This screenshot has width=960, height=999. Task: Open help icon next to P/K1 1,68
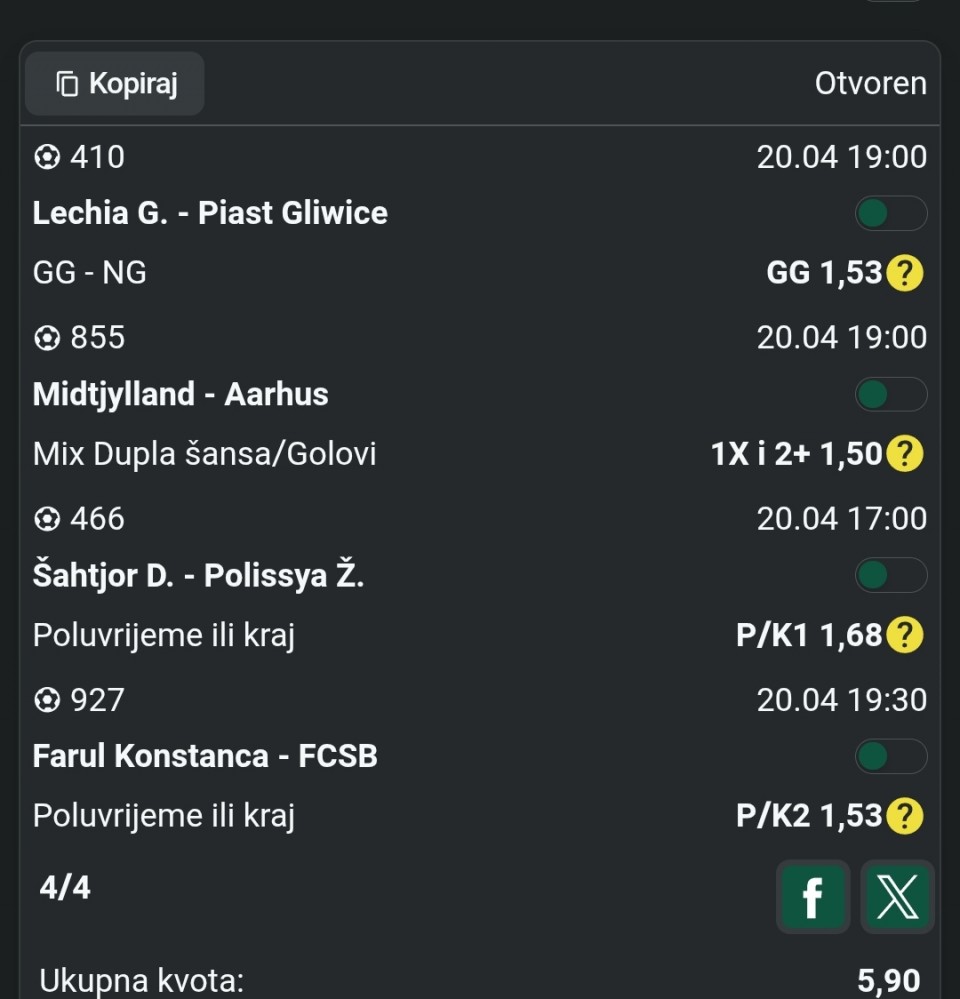(905, 635)
